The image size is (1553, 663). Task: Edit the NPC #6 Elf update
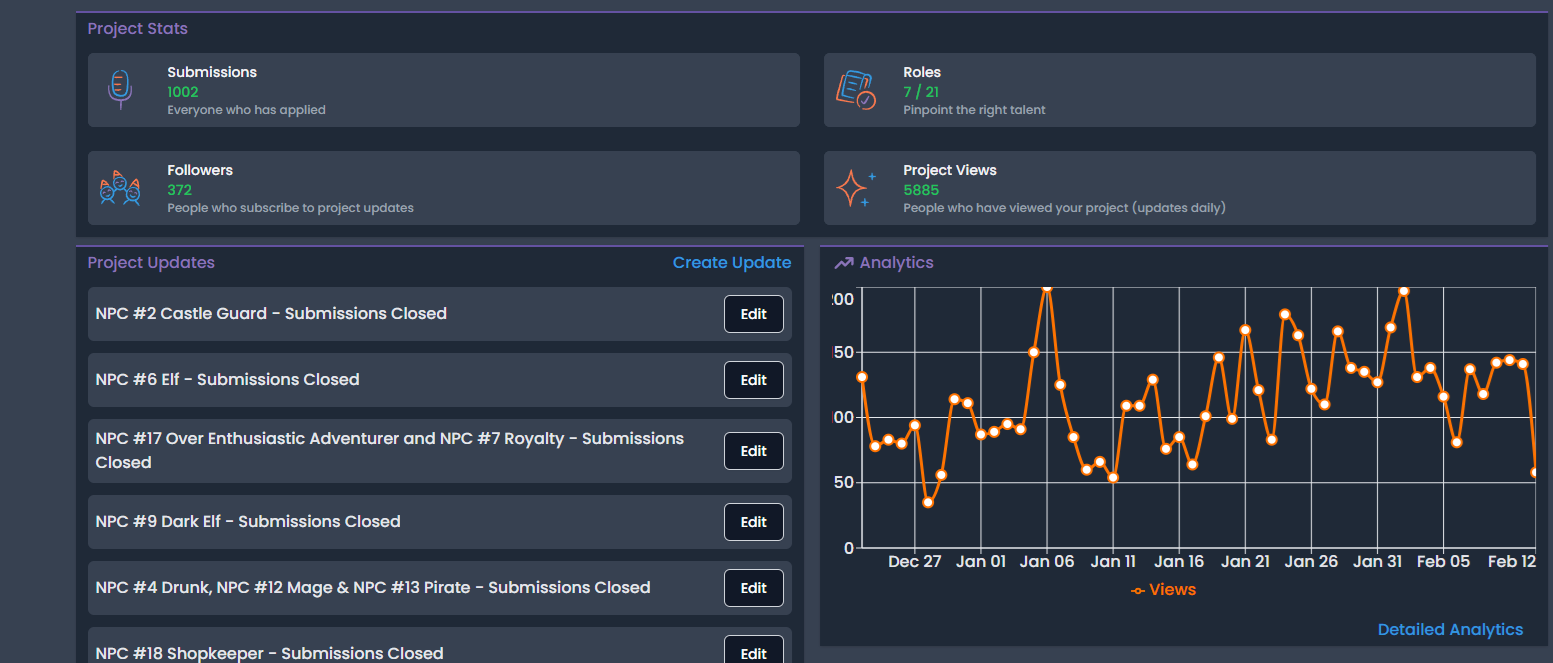point(753,380)
